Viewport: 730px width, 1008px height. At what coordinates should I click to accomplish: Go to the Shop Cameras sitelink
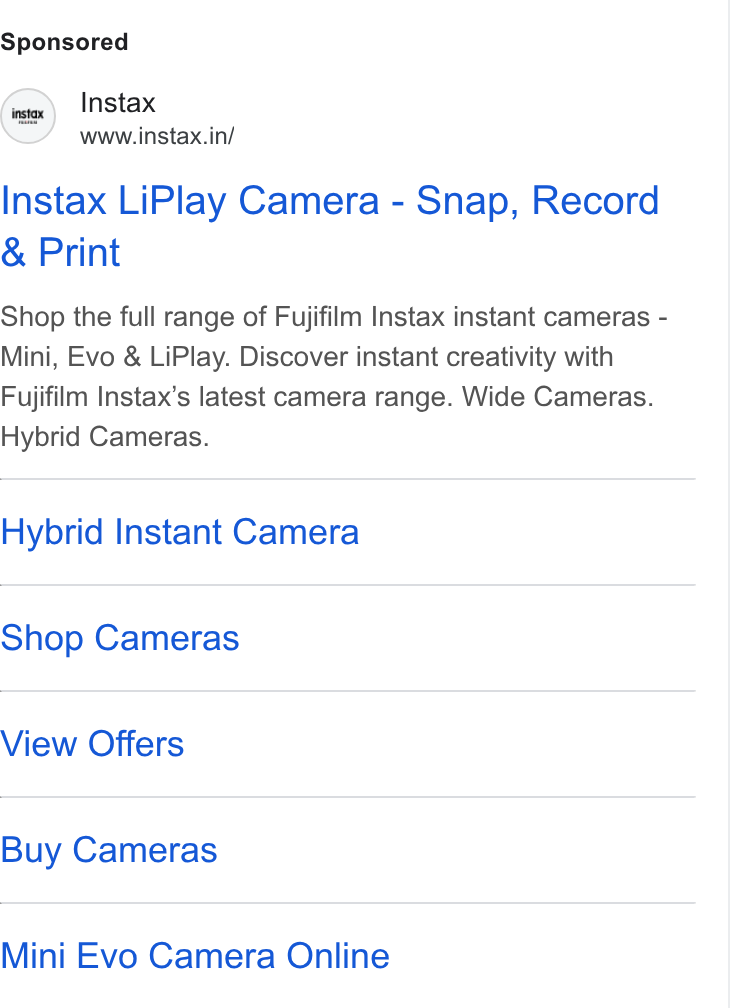click(120, 638)
